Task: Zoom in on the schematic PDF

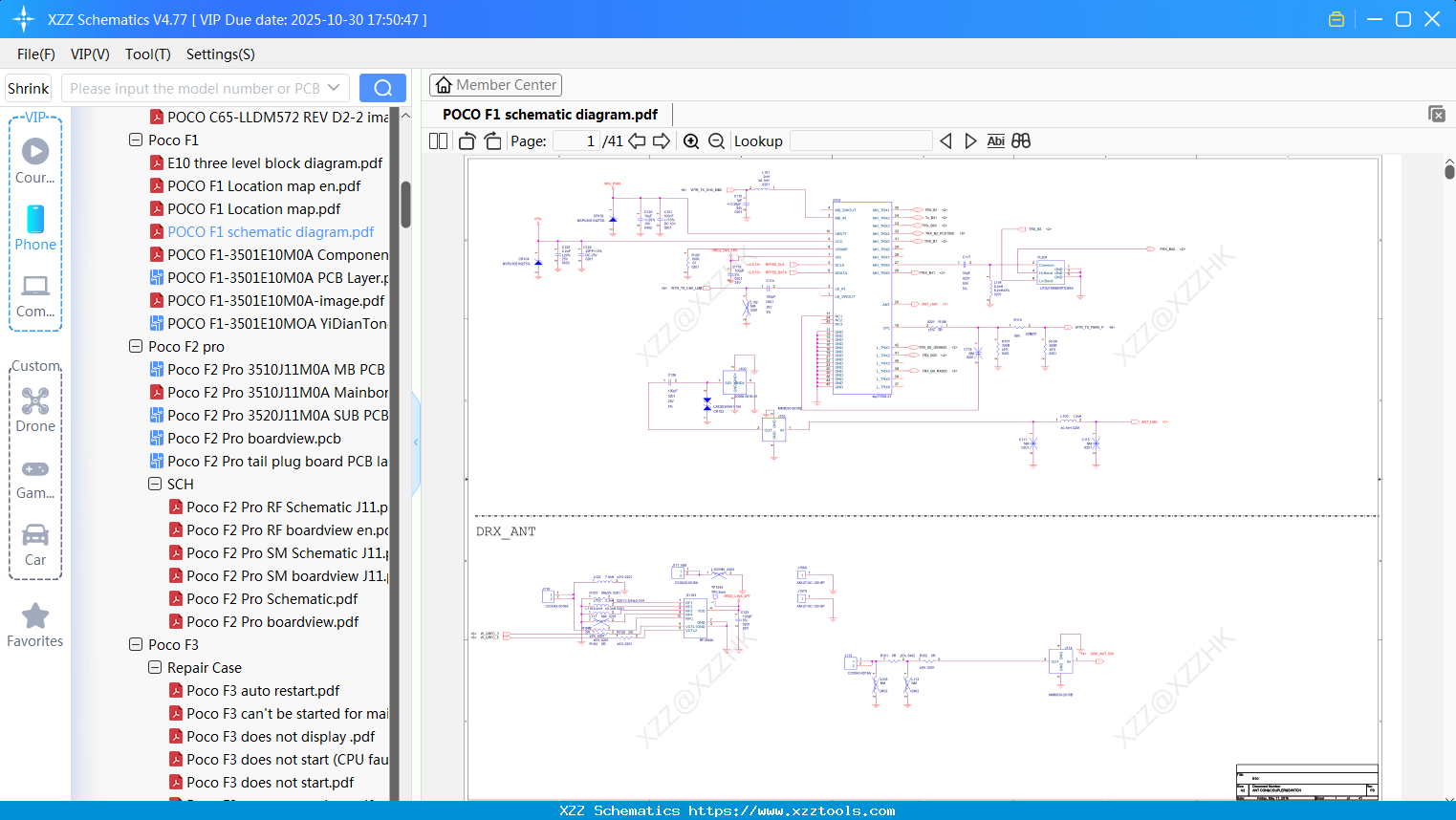Action: pyautogui.click(x=690, y=140)
